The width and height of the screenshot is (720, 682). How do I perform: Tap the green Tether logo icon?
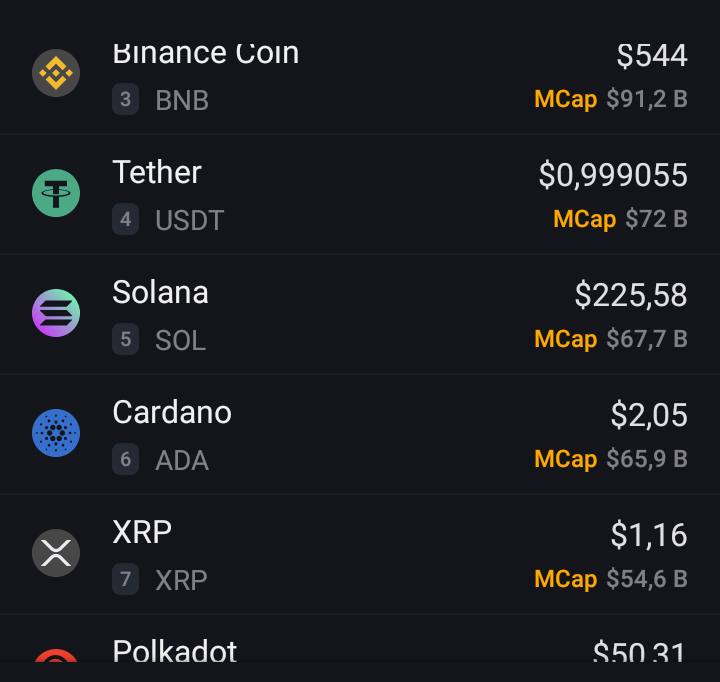tap(56, 193)
